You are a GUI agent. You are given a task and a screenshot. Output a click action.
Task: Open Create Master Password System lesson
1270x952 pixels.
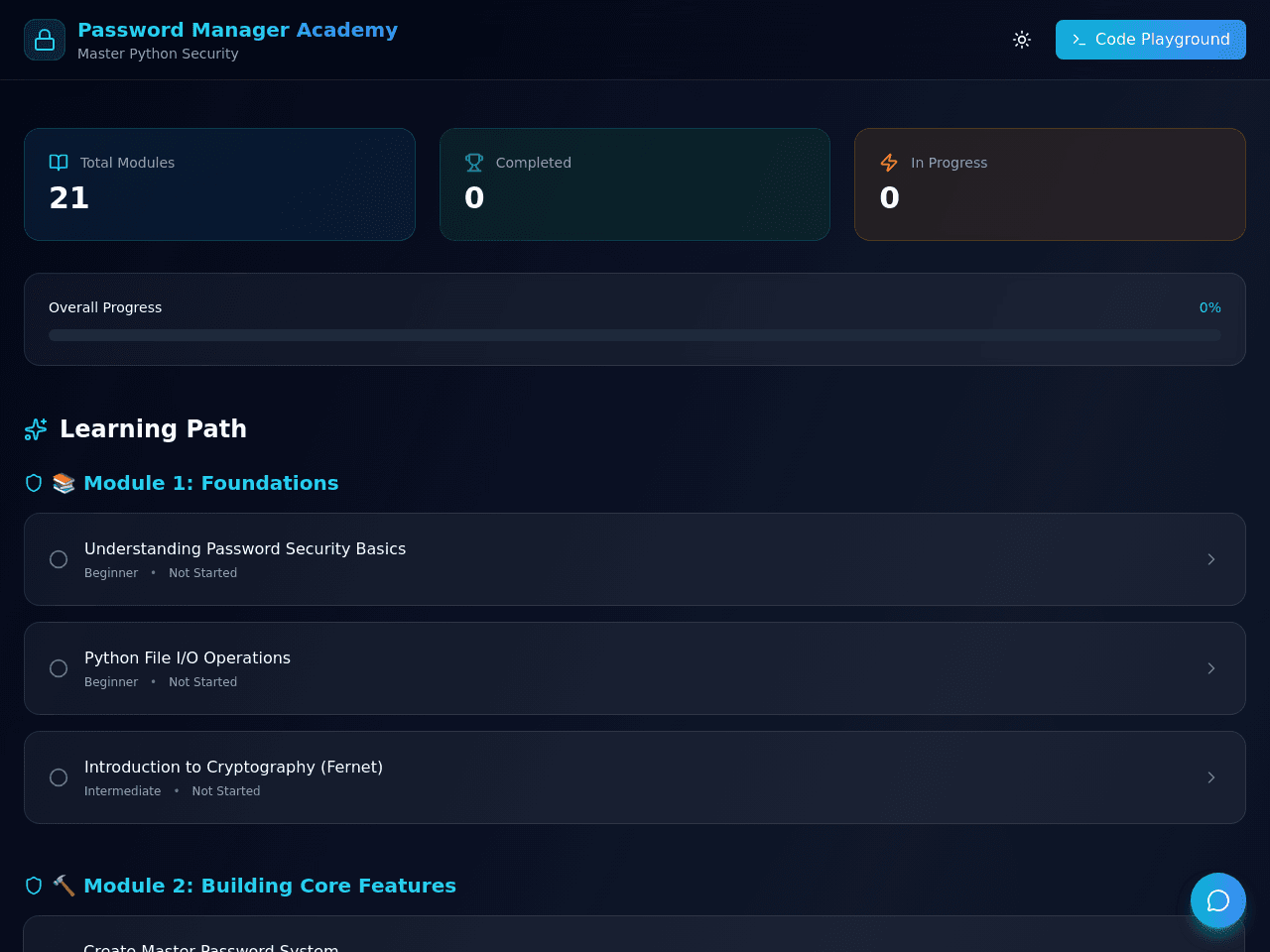coord(635,934)
